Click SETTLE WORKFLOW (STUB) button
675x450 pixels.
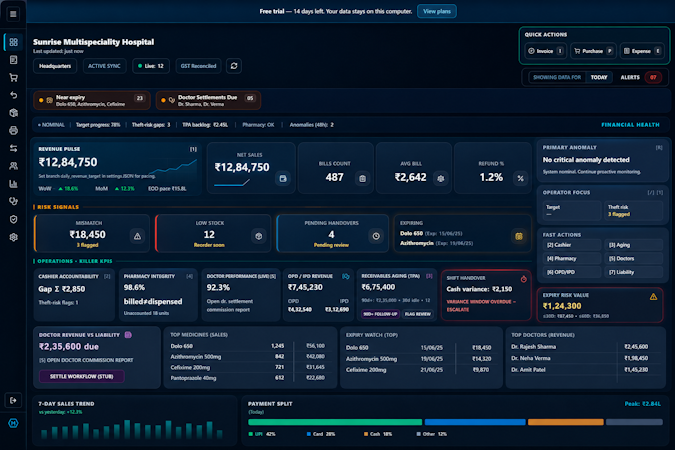[x=82, y=376]
